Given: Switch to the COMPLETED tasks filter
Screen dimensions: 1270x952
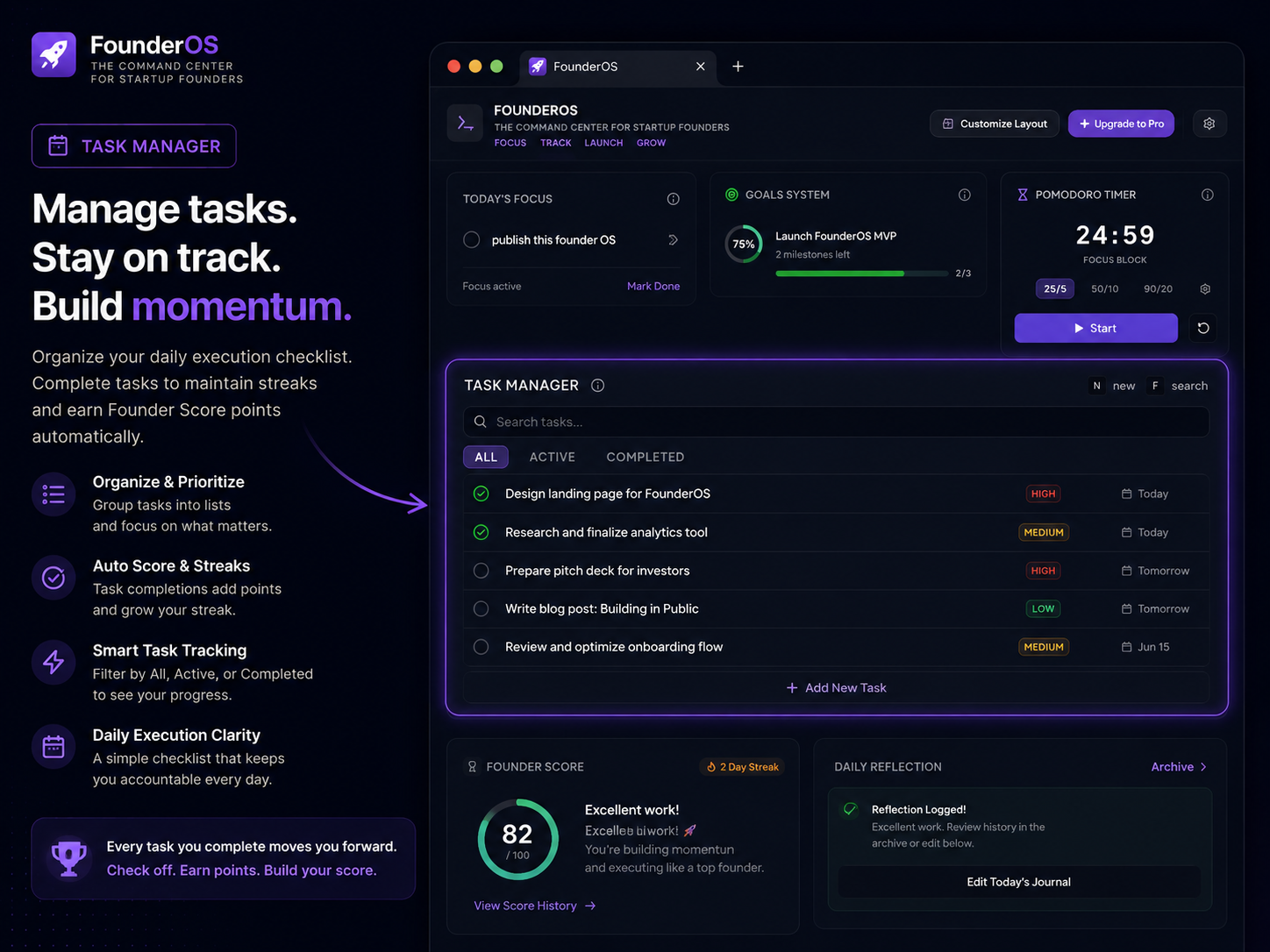Looking at the screenshot, I should point(646,457).
